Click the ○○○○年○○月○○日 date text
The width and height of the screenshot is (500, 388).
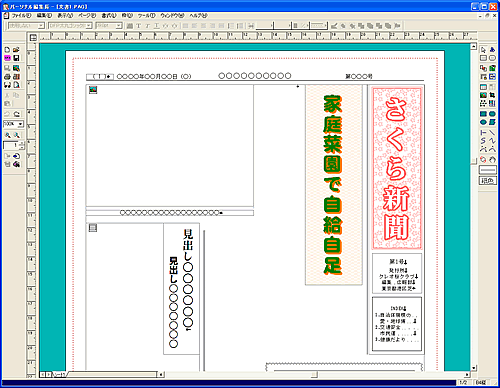tap(154, 76)
